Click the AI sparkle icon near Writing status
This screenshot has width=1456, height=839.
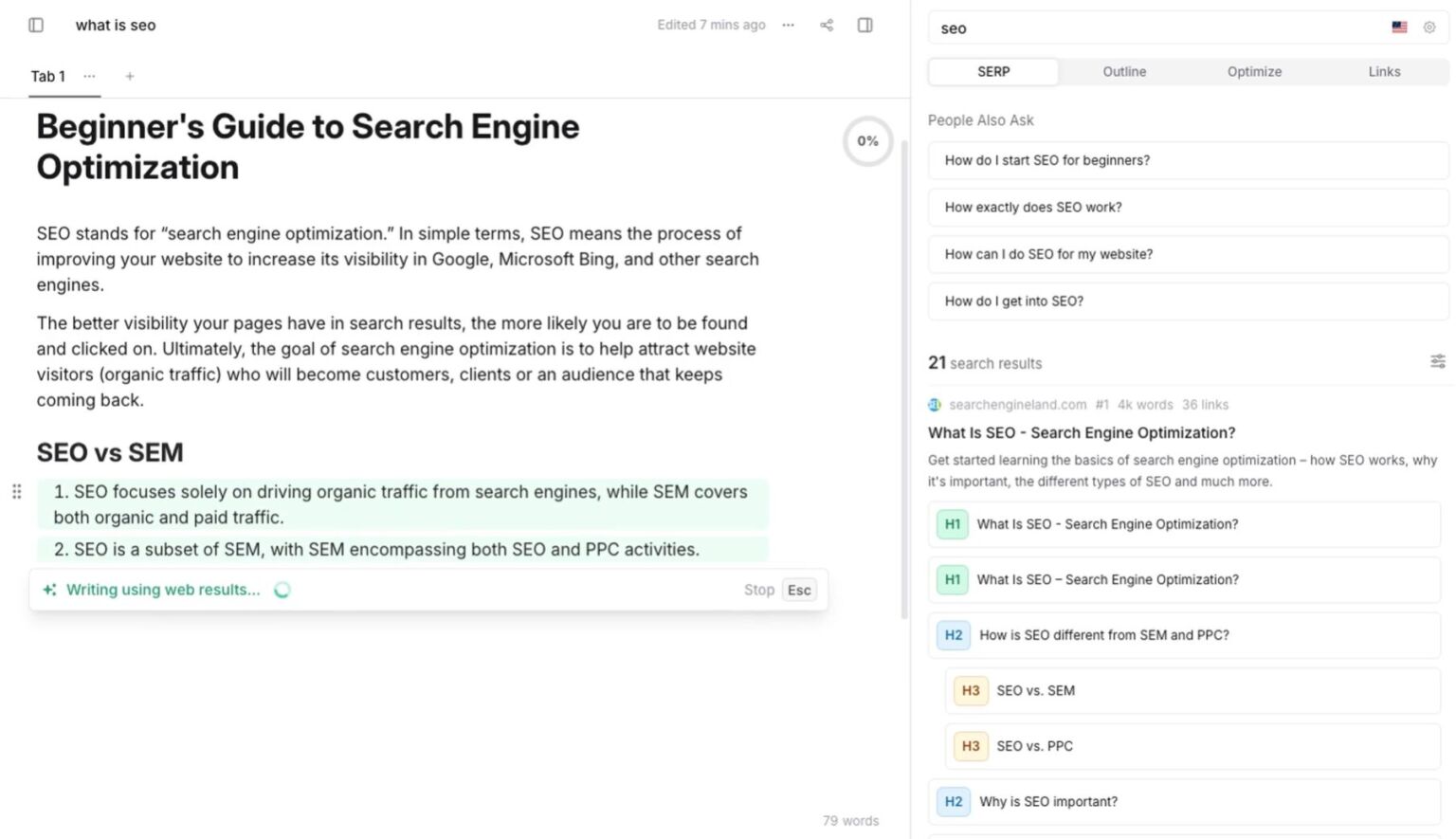click(49, 589)
